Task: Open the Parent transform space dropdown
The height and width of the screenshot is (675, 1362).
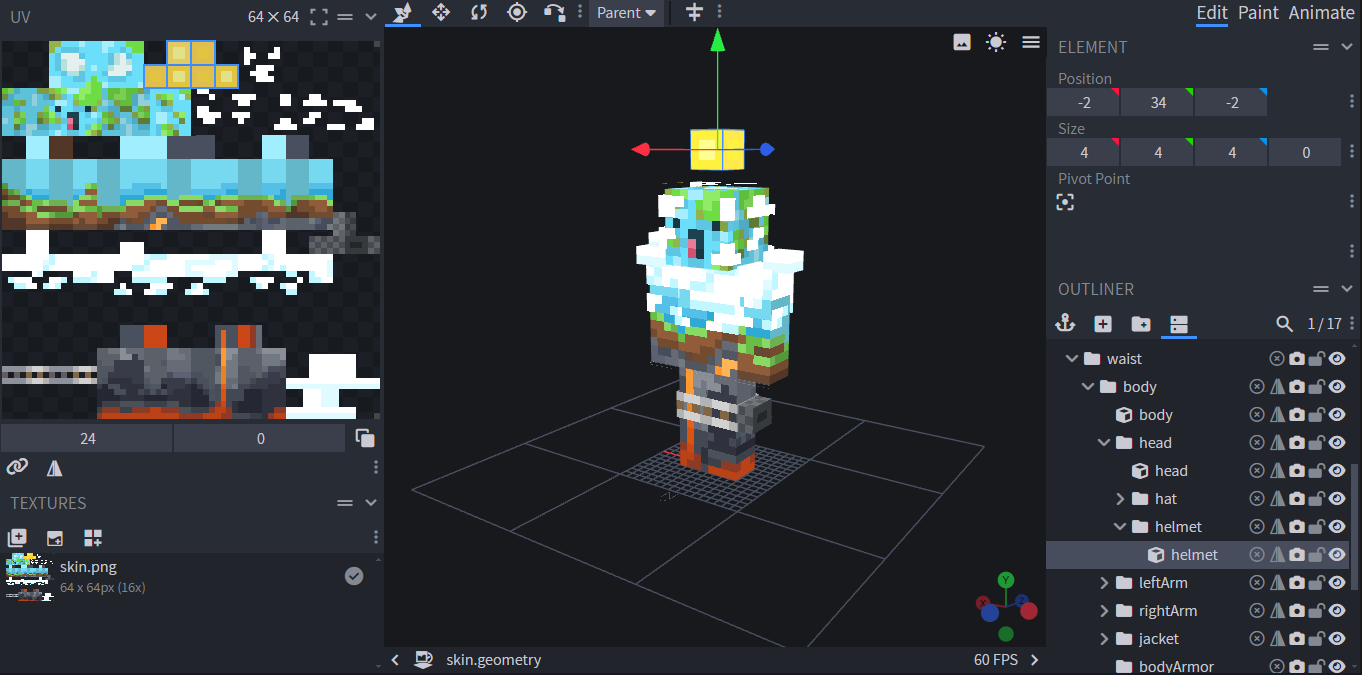Action: click(x=626, y=13)
